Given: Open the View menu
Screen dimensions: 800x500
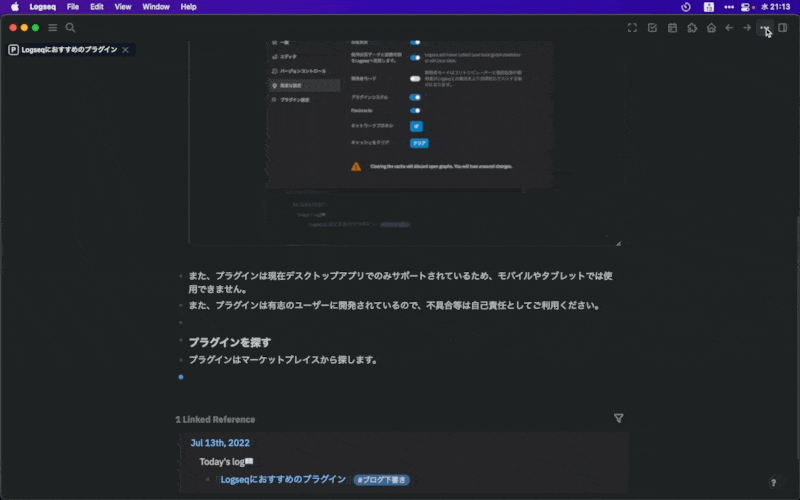Looking at the screenshot, I should (x=123, y=7).
